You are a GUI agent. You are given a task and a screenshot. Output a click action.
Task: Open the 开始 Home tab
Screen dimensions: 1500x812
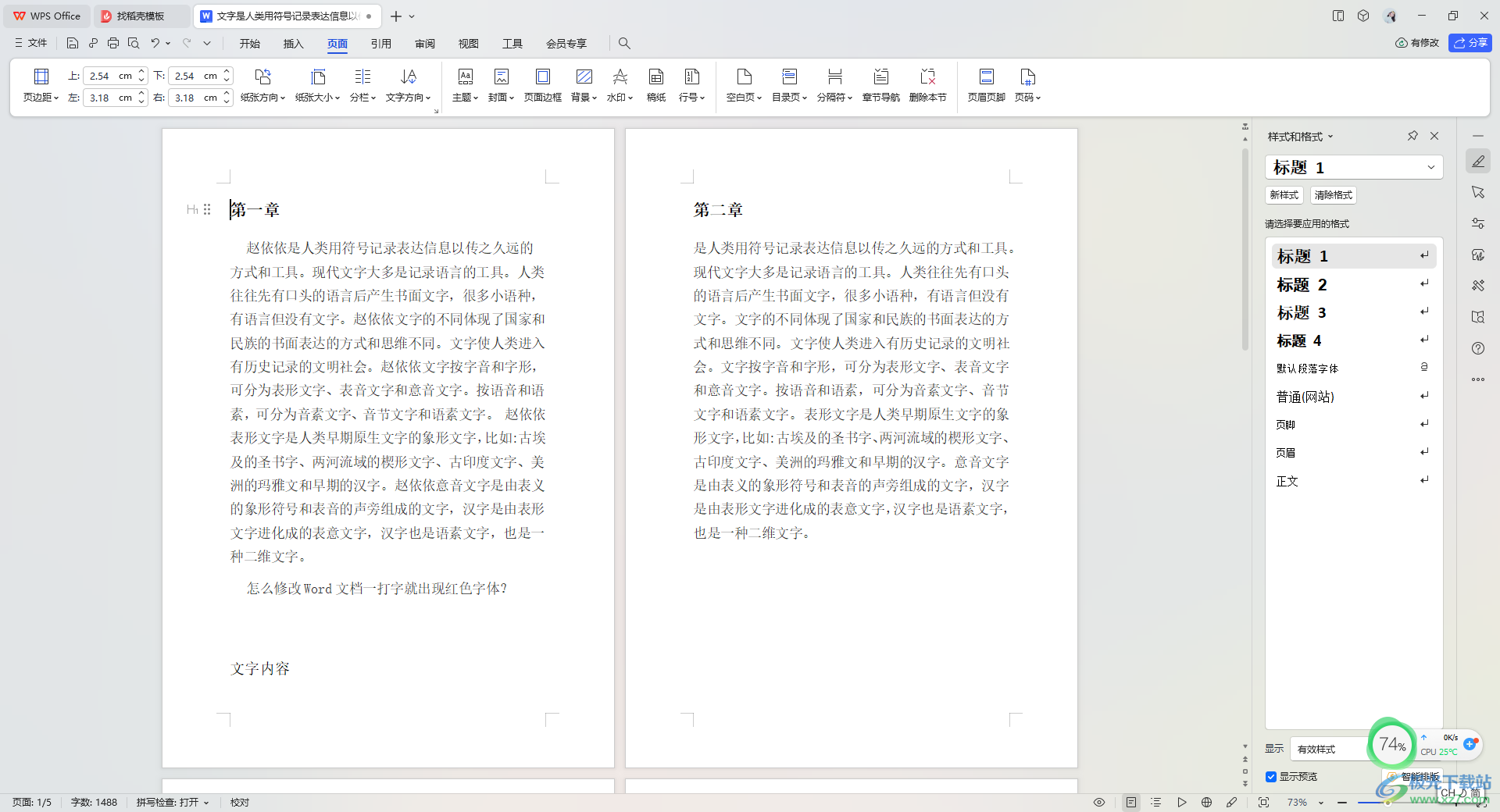(250, 44)
